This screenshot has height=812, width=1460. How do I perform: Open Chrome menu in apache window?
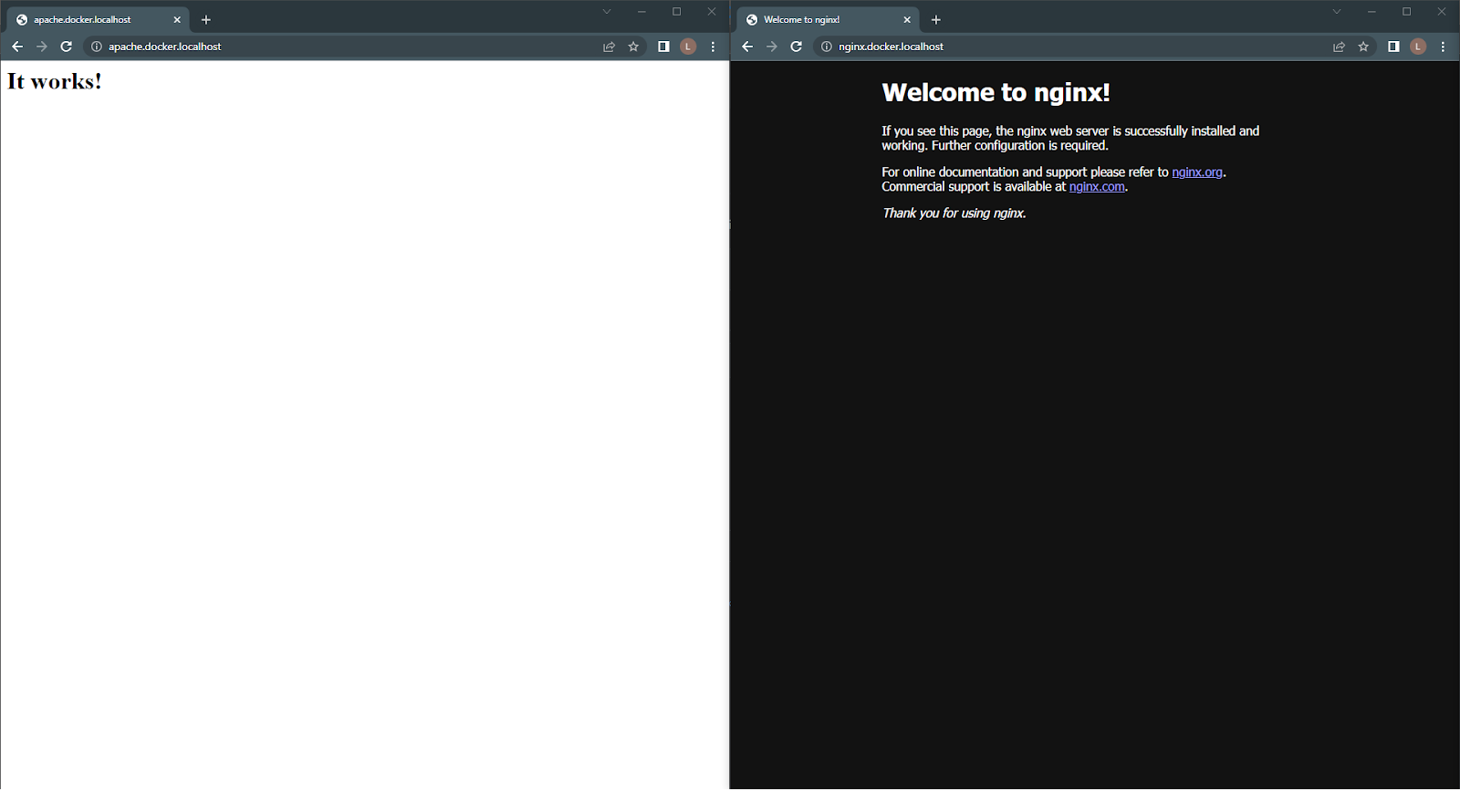click(x=713, y=47)
